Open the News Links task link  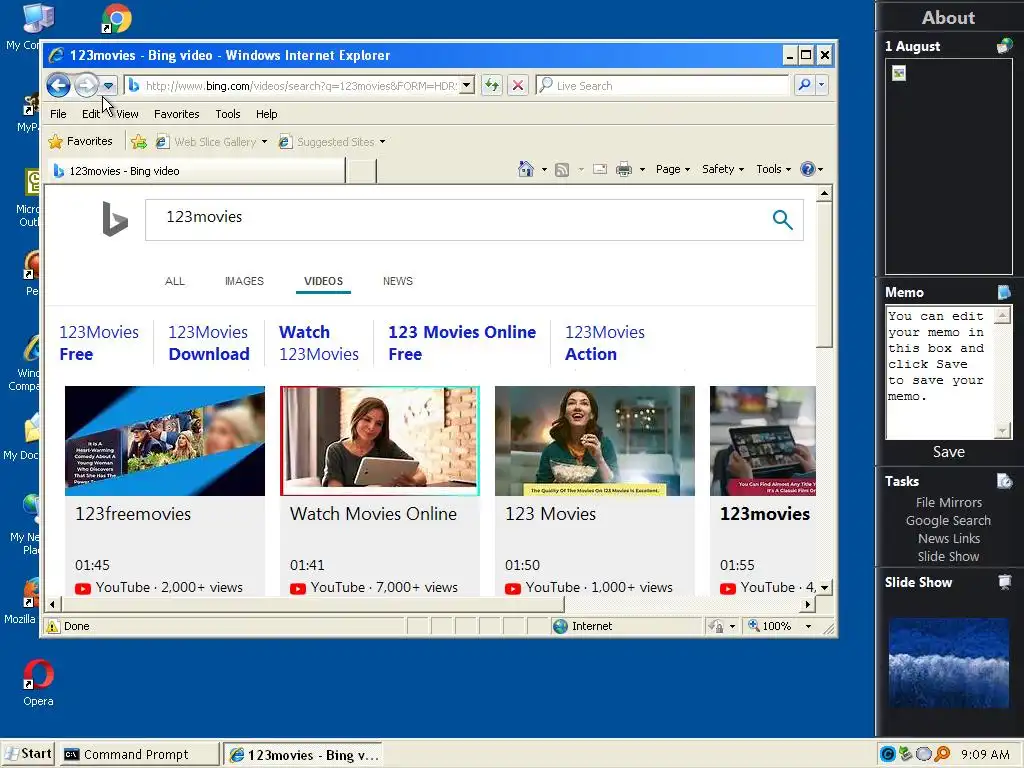tap(949, 538)
